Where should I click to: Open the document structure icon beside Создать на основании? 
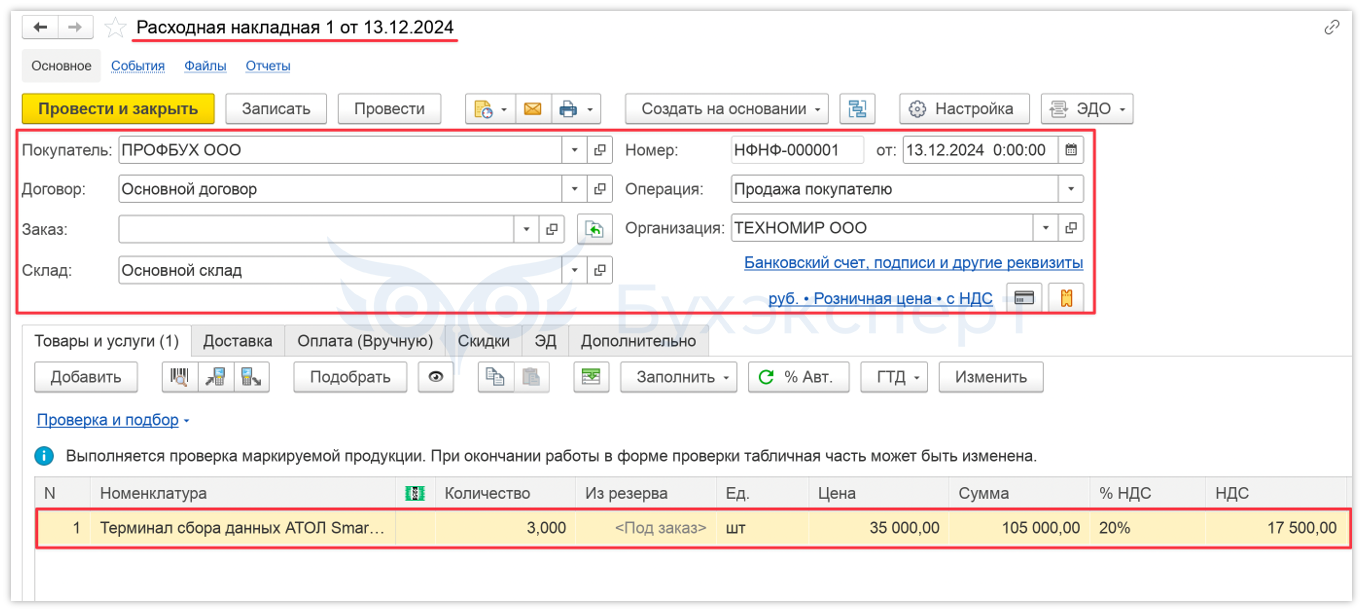coord(857,109)
